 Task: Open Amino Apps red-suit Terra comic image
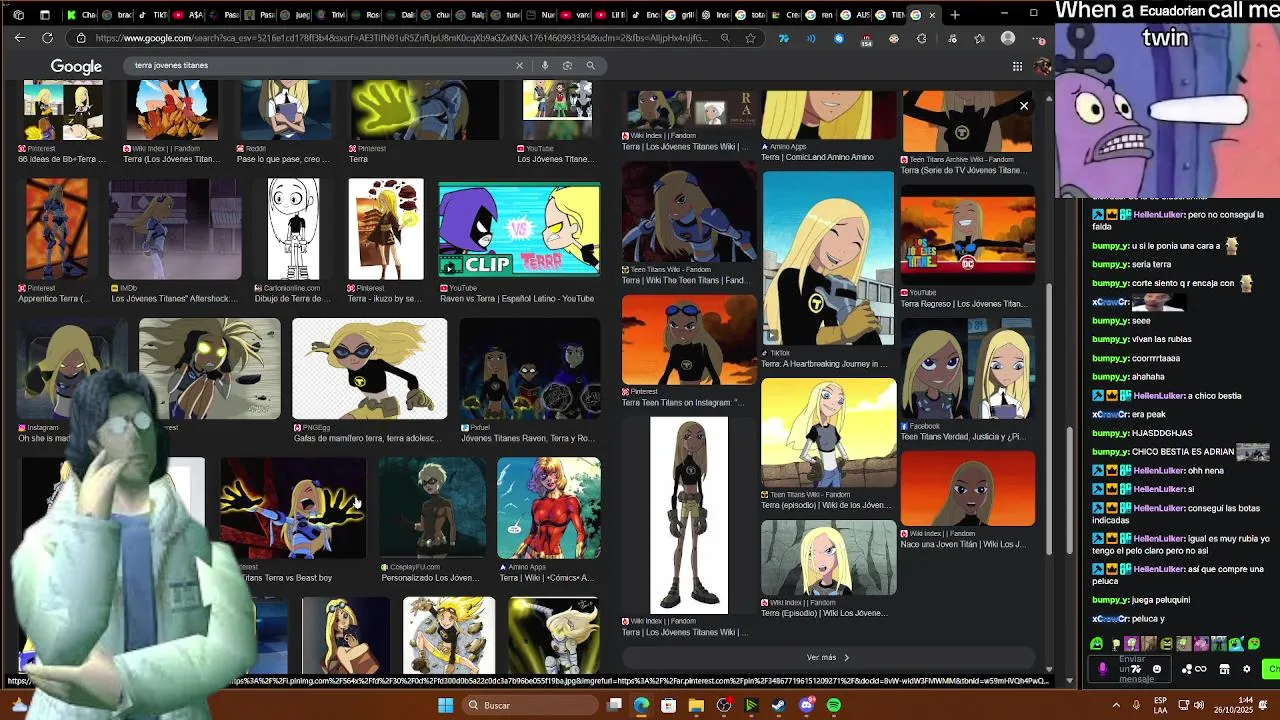tap(548, 508)
